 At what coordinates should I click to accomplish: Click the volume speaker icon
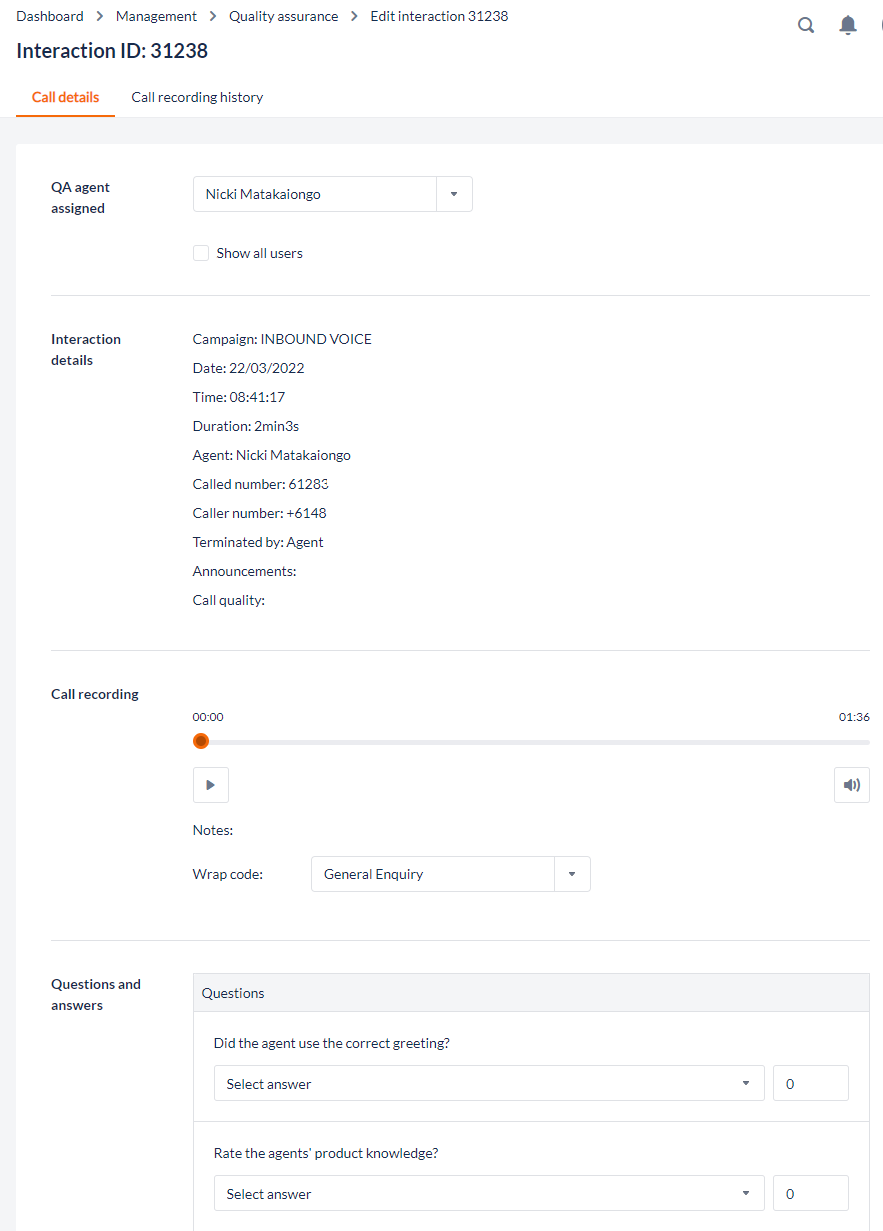851,785
